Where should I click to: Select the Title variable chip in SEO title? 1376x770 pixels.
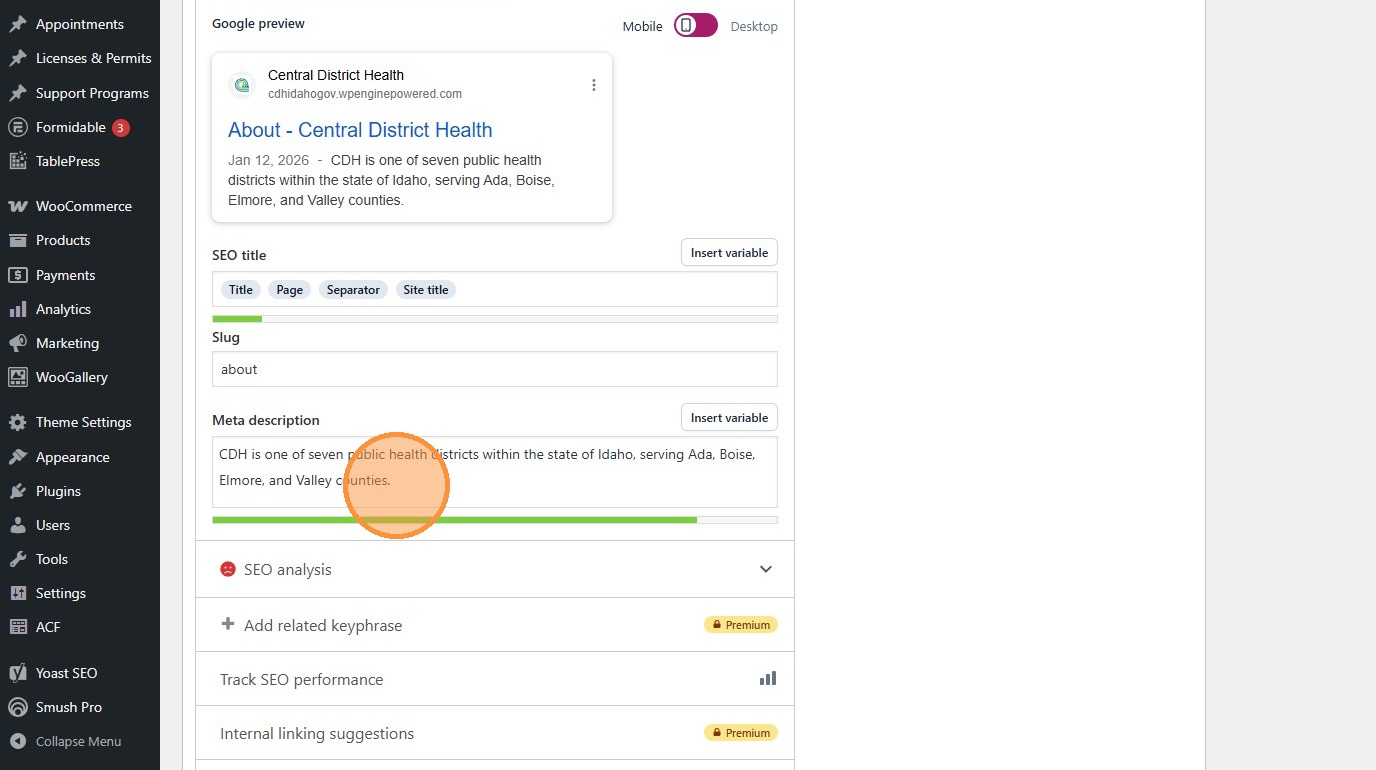tap(241, 290)
